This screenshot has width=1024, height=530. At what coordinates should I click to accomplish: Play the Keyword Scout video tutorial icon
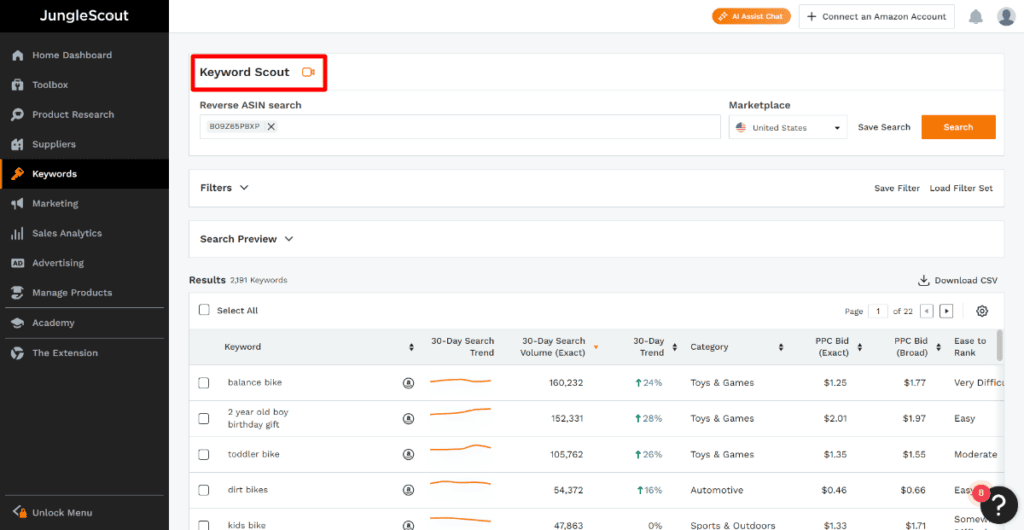(x=308, y=72)
